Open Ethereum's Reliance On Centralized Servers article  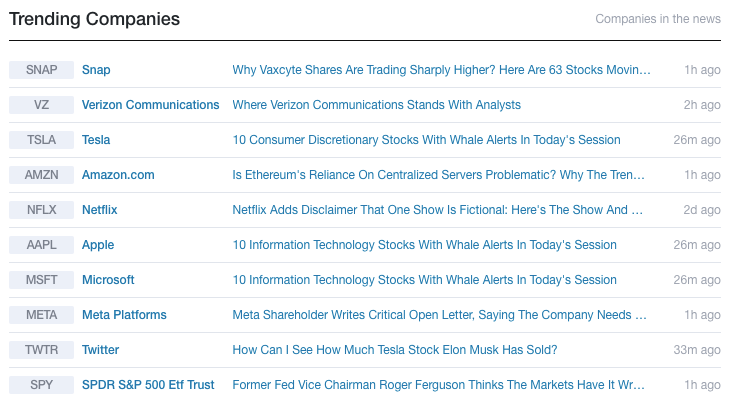tap(439, 175)
